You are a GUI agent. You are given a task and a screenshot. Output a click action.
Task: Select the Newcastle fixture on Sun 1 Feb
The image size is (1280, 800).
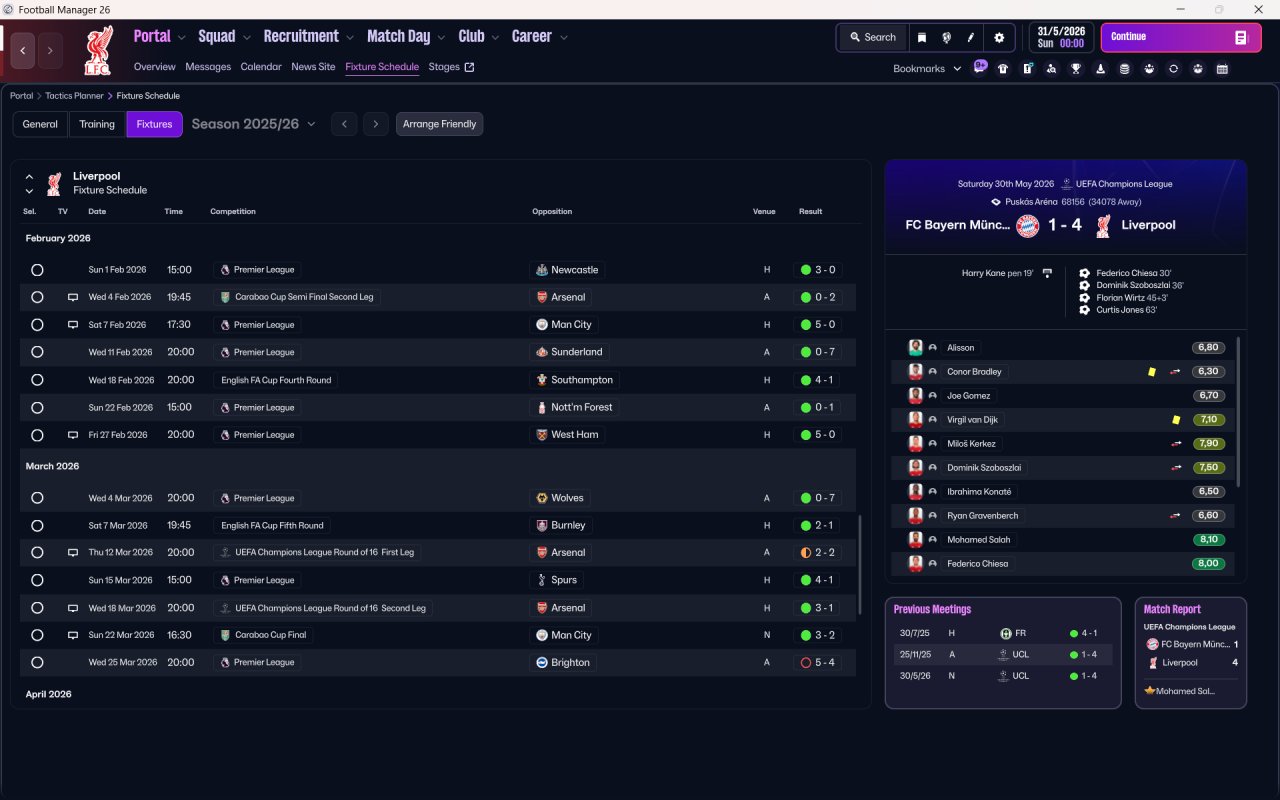[x=37, y=270]
